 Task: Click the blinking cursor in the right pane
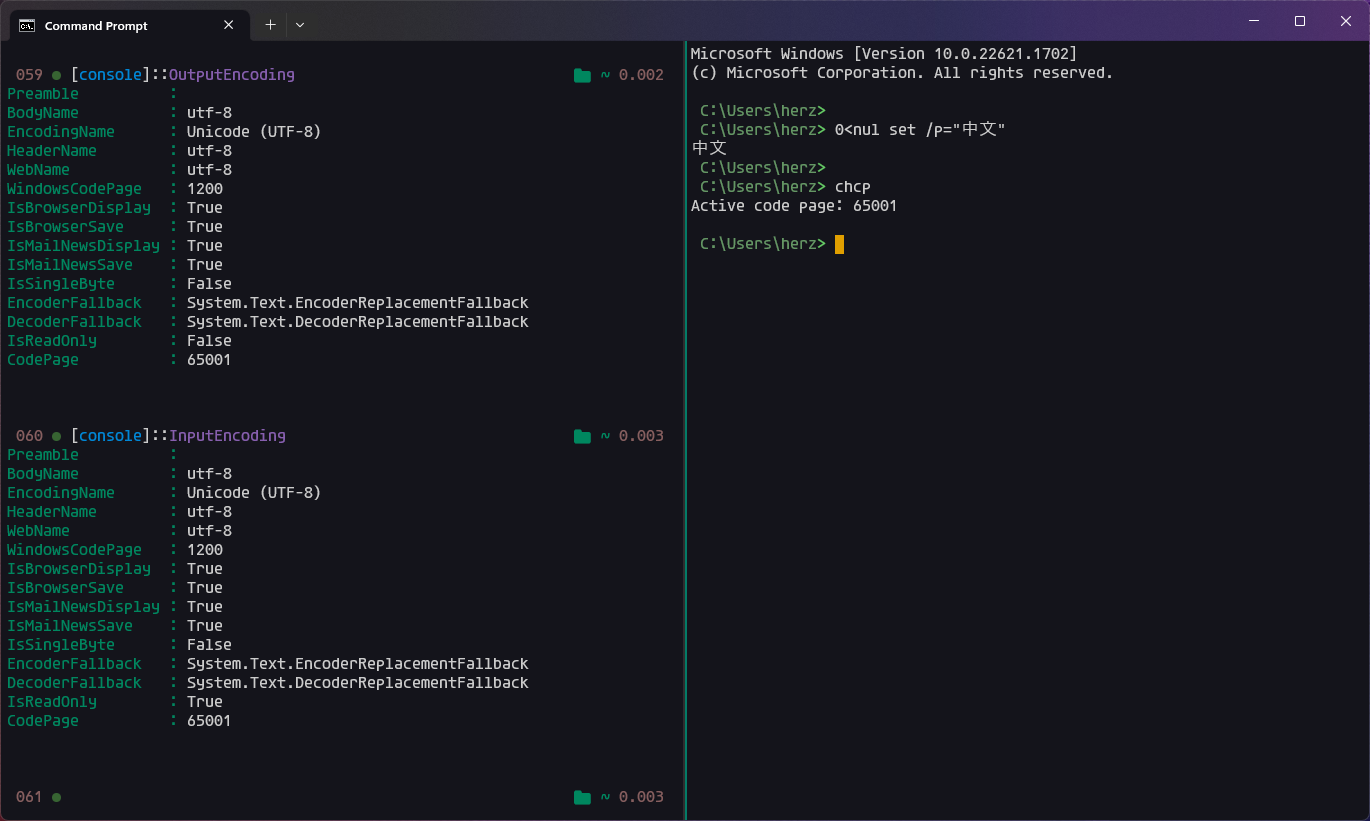(838, 243)
